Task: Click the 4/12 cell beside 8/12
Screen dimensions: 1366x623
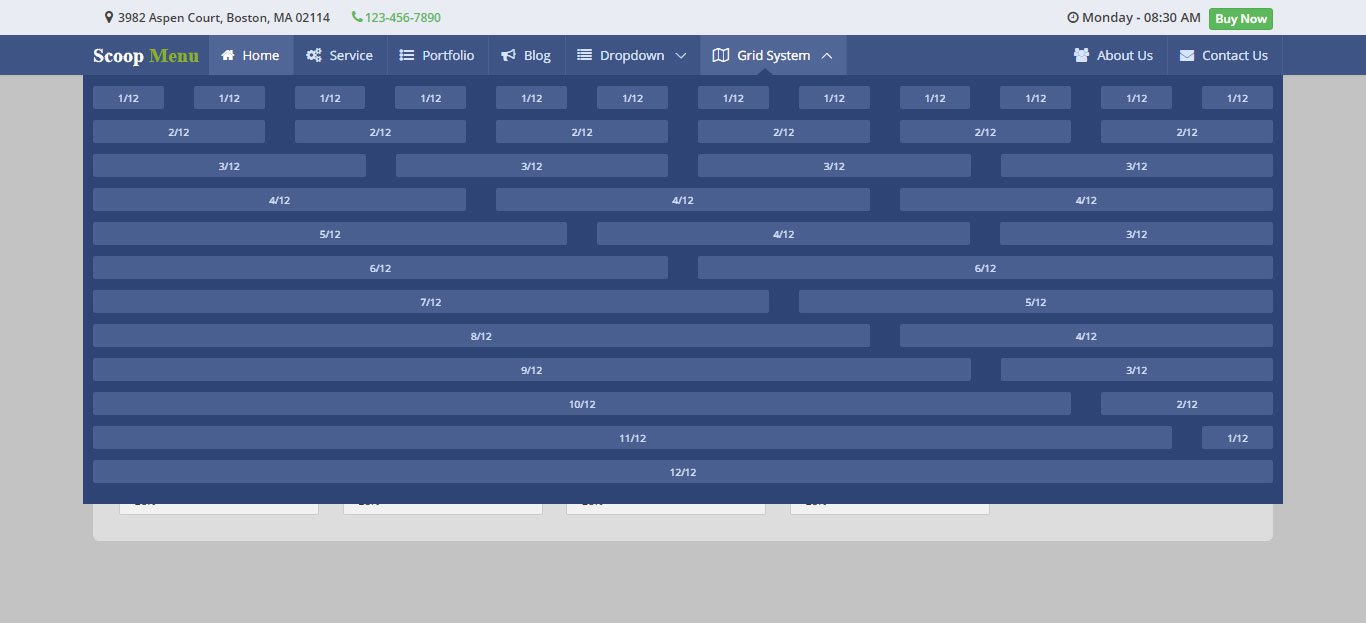Action: 1086,336
